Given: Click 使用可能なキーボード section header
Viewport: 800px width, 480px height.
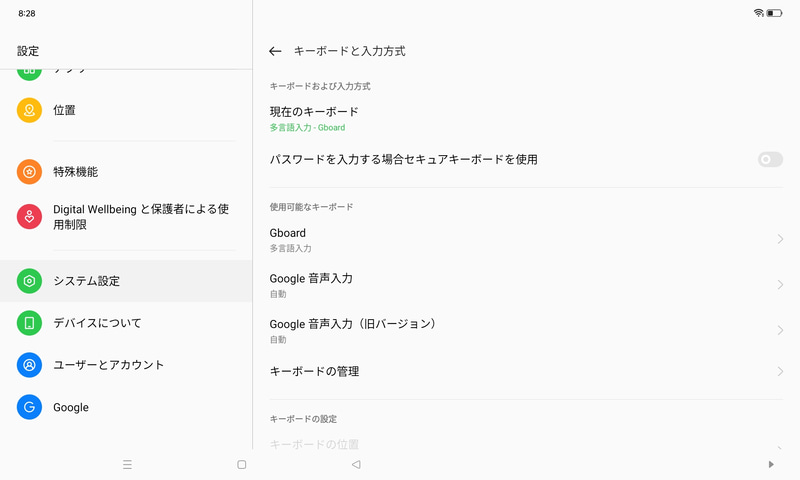Looking at the screenshot, I should tap(311, 207).
